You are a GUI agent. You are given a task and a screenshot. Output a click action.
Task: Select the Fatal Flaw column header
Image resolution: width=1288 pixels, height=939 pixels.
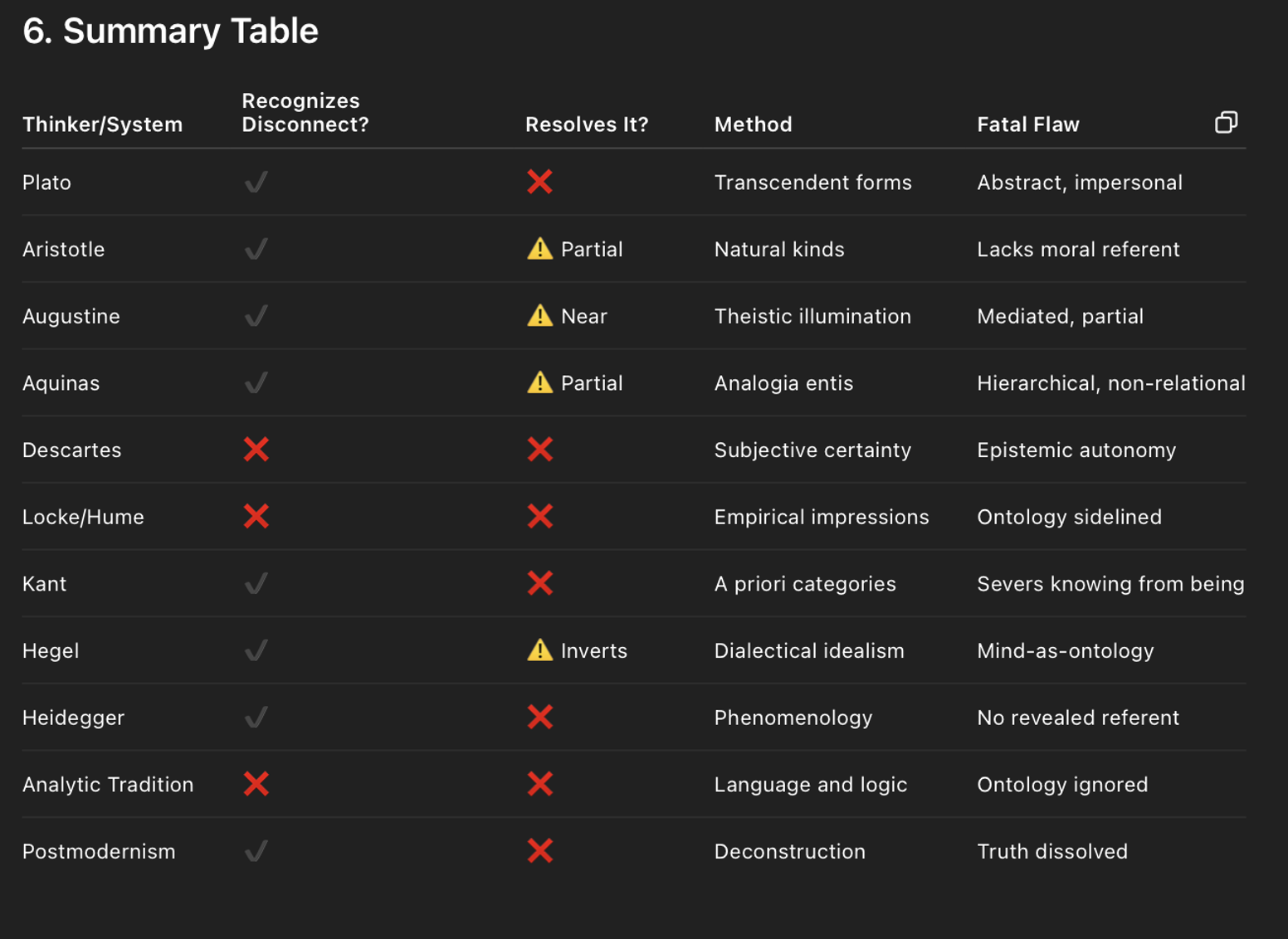coord(1028,124)
